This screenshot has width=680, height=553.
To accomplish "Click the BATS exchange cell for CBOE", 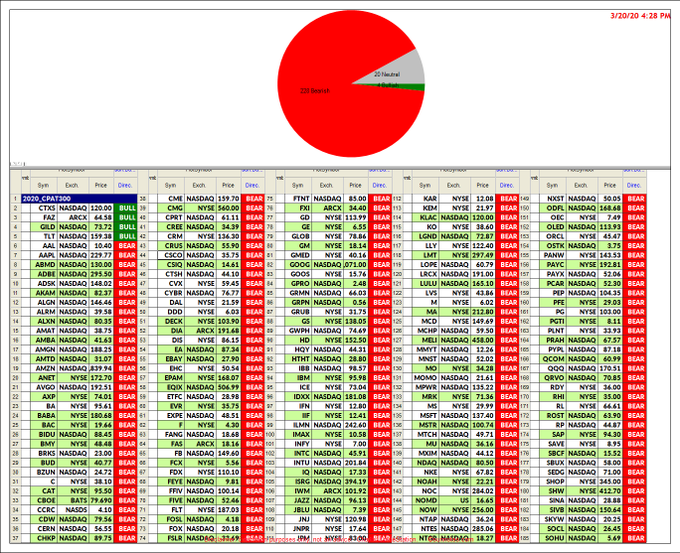I will [x=73, y=501].
